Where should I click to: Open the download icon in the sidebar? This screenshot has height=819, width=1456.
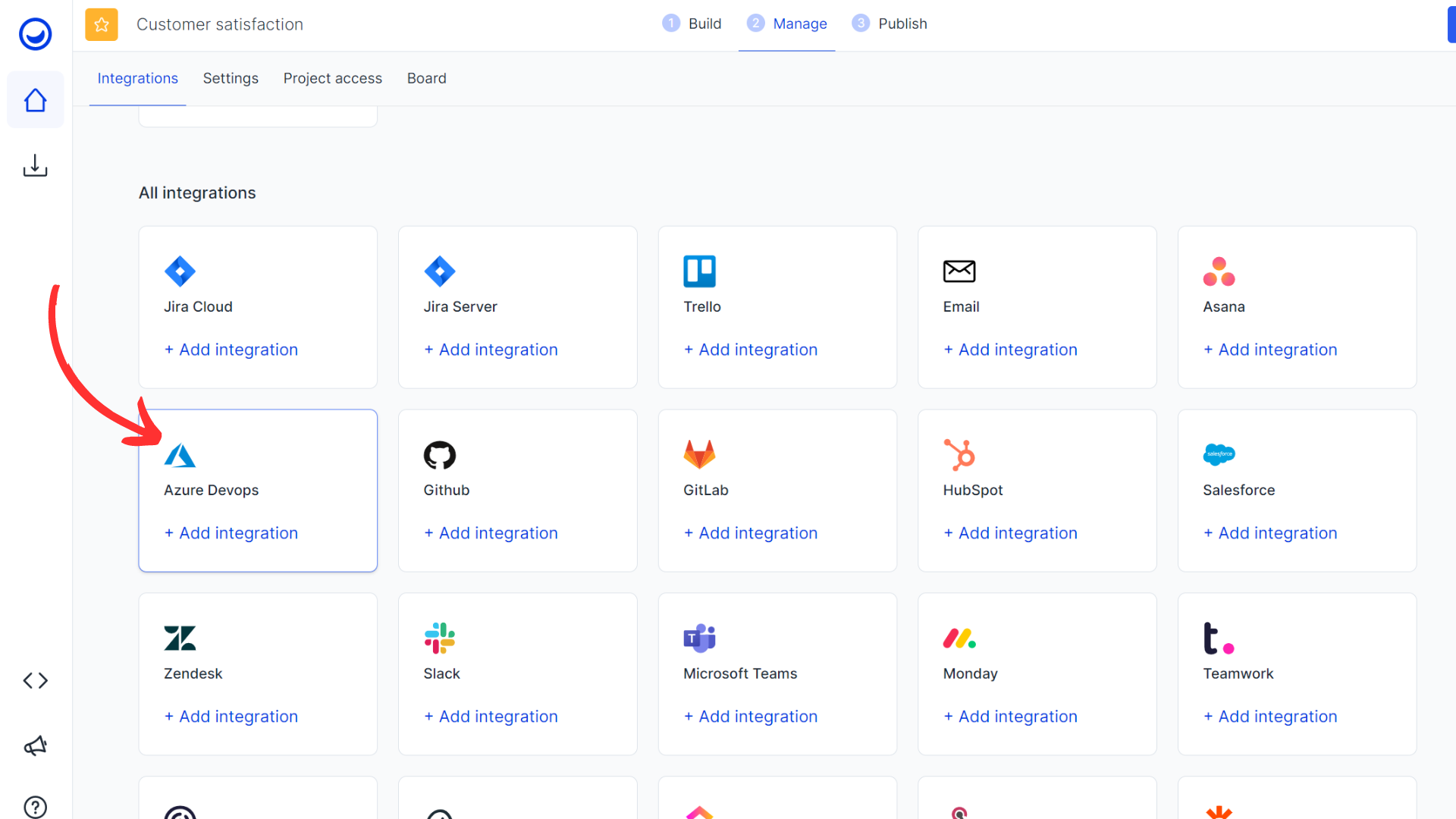35,165
